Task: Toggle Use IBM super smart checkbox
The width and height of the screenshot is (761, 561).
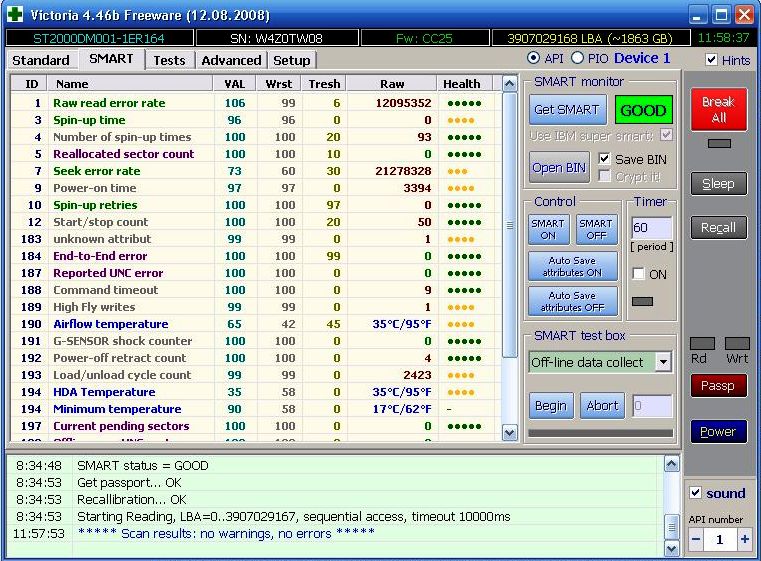Action: (x=666, y=135)
